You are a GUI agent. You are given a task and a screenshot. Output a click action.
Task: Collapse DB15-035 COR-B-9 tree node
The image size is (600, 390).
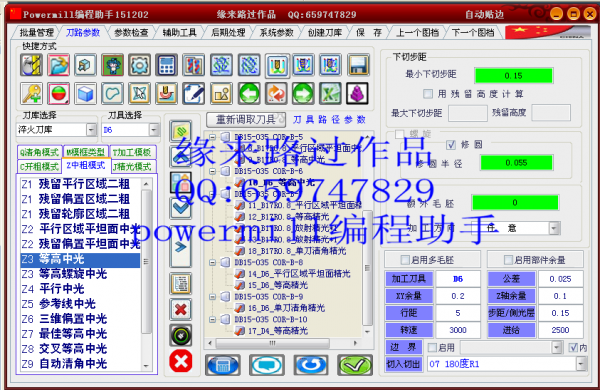pos(212,297)
